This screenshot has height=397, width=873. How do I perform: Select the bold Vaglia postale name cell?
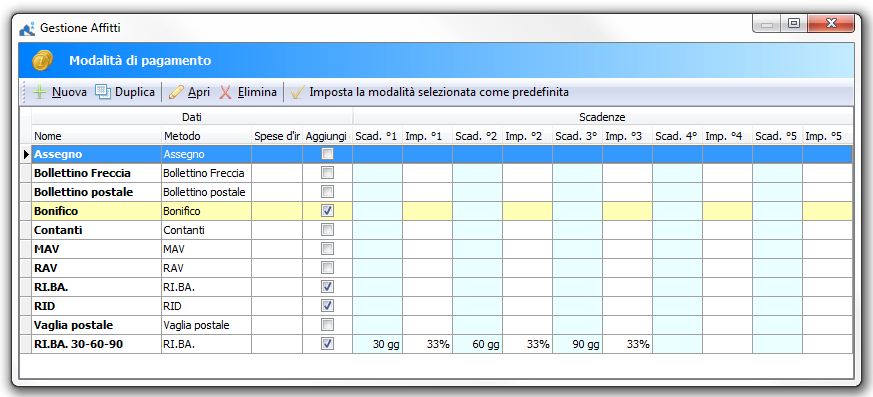[x=96, y=325]
